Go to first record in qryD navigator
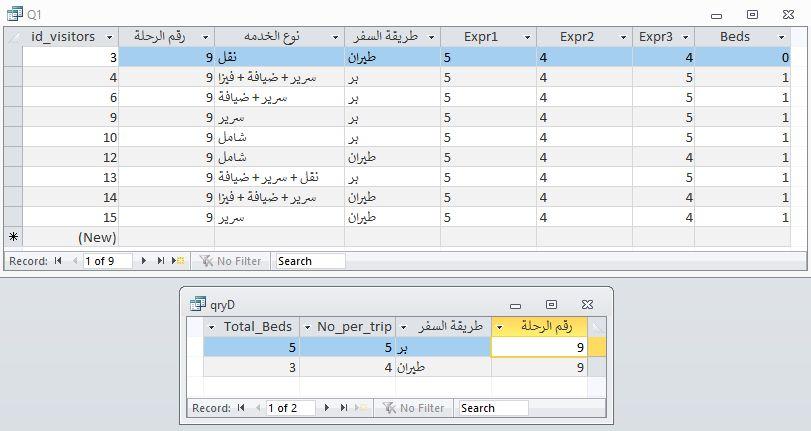This screenshot has width=811, height=431. 241,408
